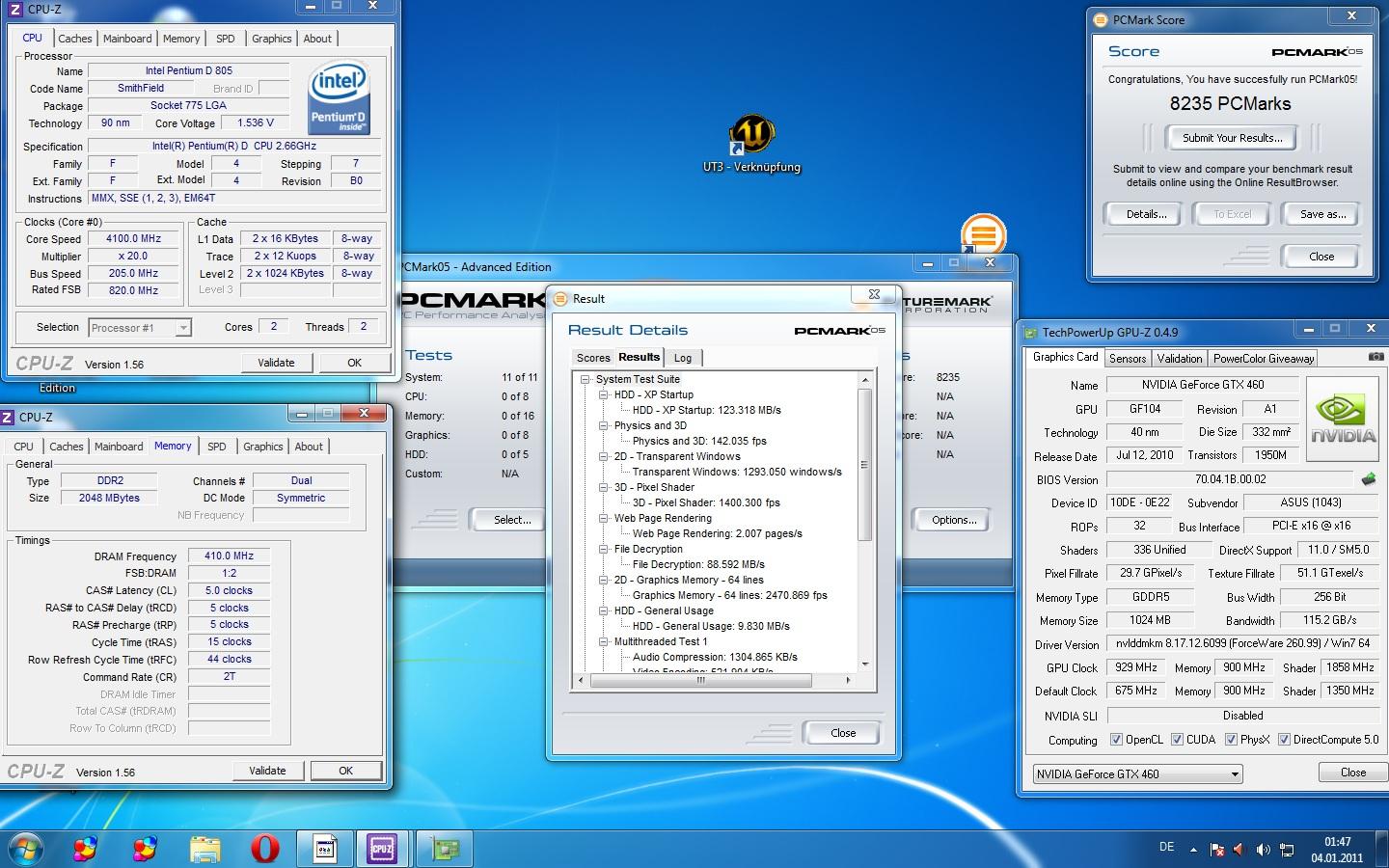This screenshot has height=868, width=1389.
Task: Click the vertical scrollbar thumb in the results list
Action: tap(864, 465)
